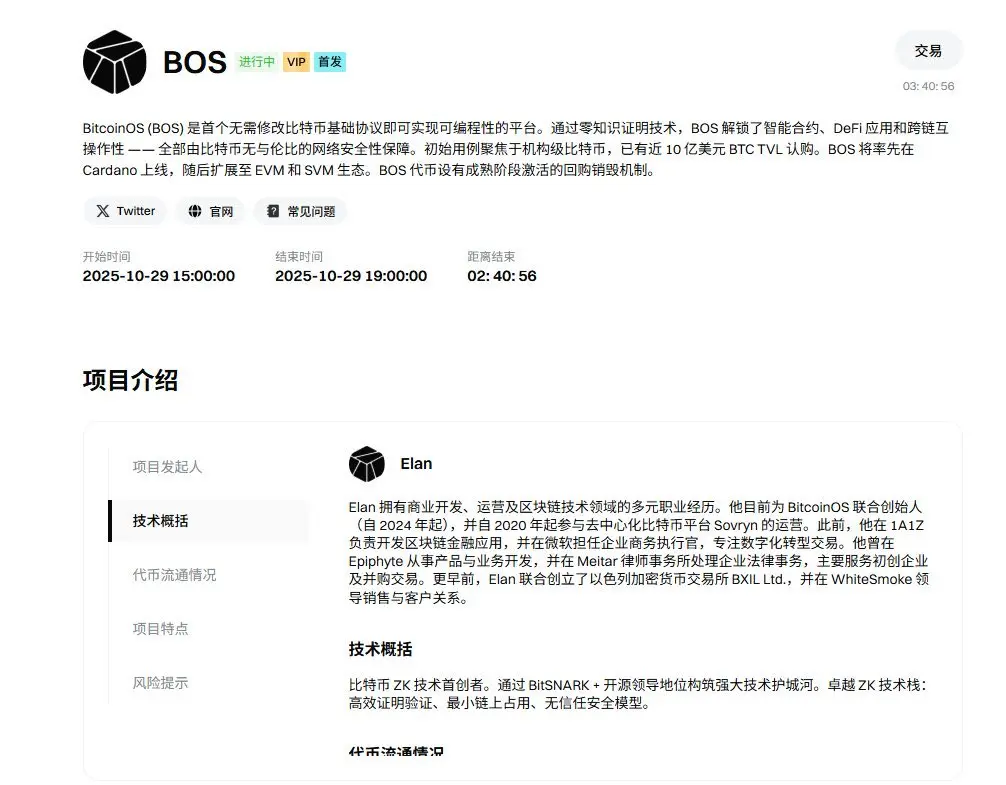
Task: Click the 结束时间 label
Action: pos(299,257)
